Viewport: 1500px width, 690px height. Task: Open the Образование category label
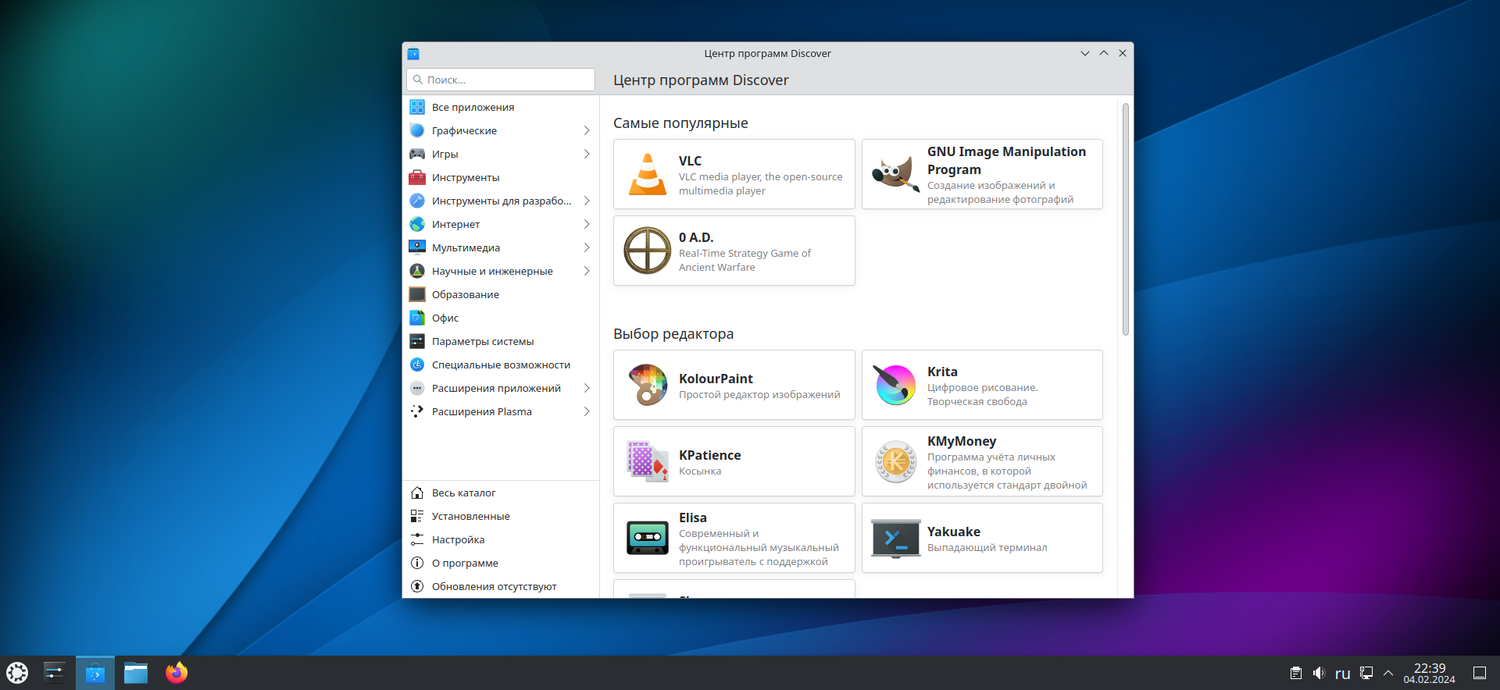pyautogui.click(x=465, y=295)
